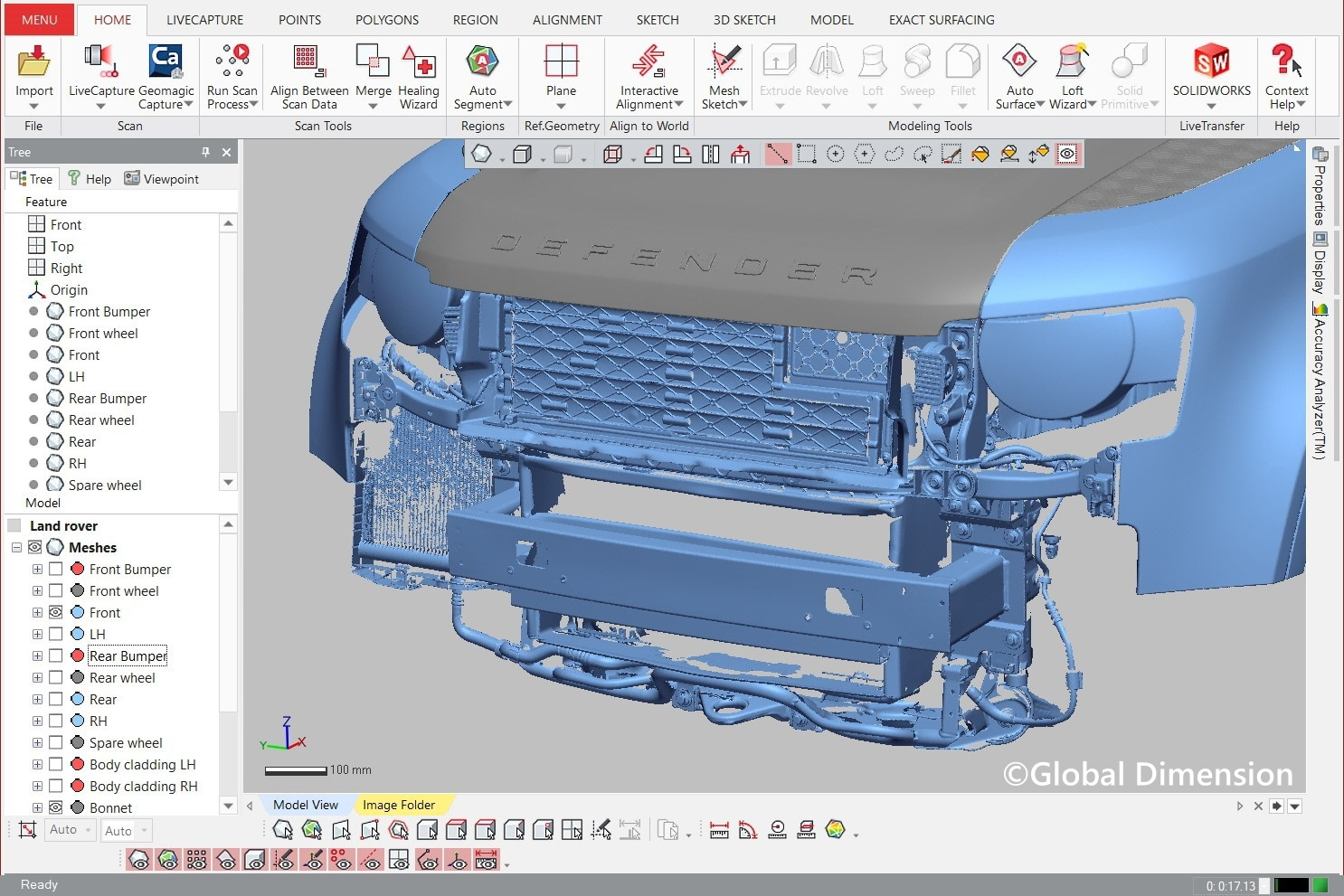Open the Help tab in Tree panel
1344x896 pixels.
[90, 179]
